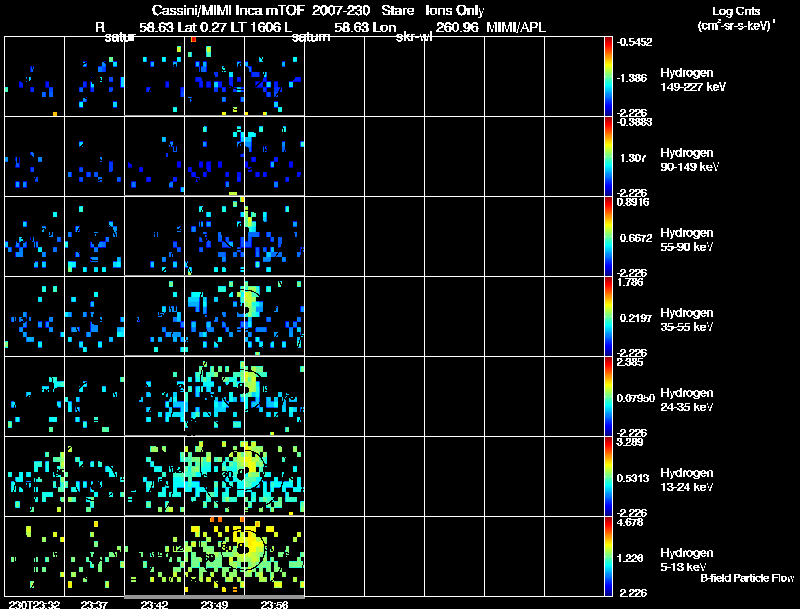Select the 5-13 keV image at 23:58
Screen dimensions: 800x609
point(274,556)
